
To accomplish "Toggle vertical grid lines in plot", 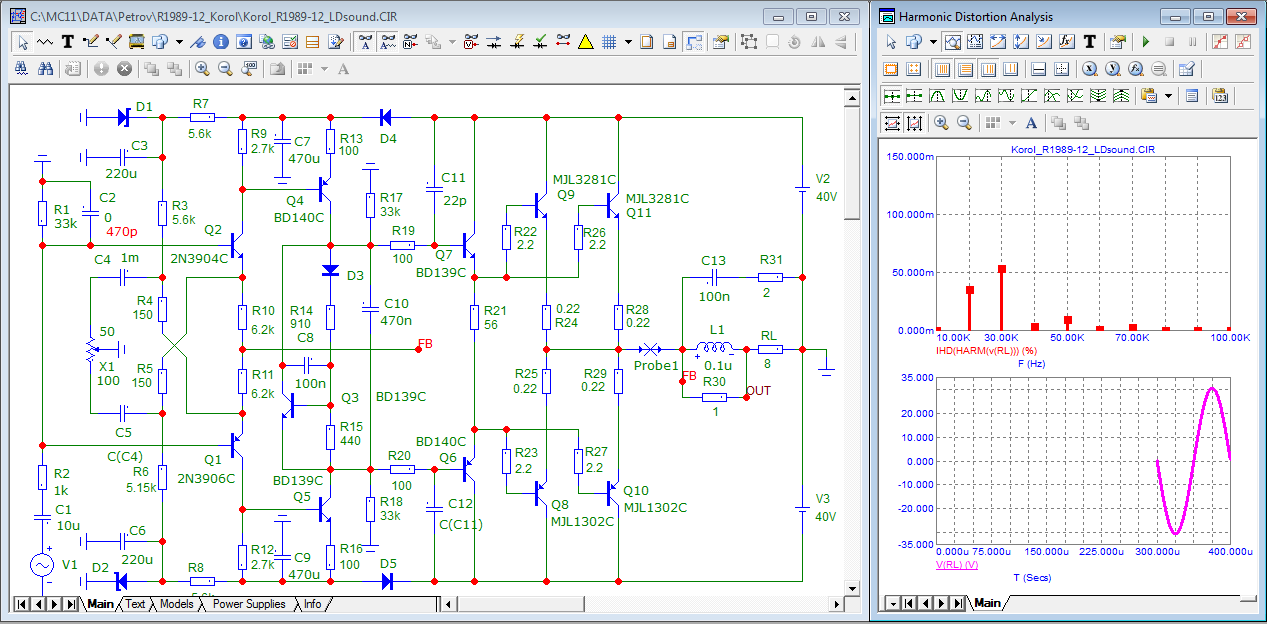I will pyautogui.click(x=941, y=69).
